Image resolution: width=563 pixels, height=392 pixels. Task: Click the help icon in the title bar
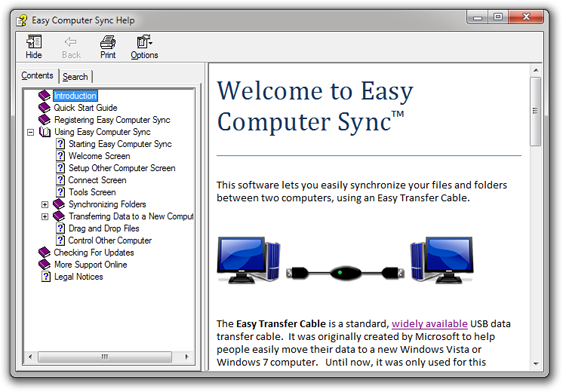click(x=22, y=20)
